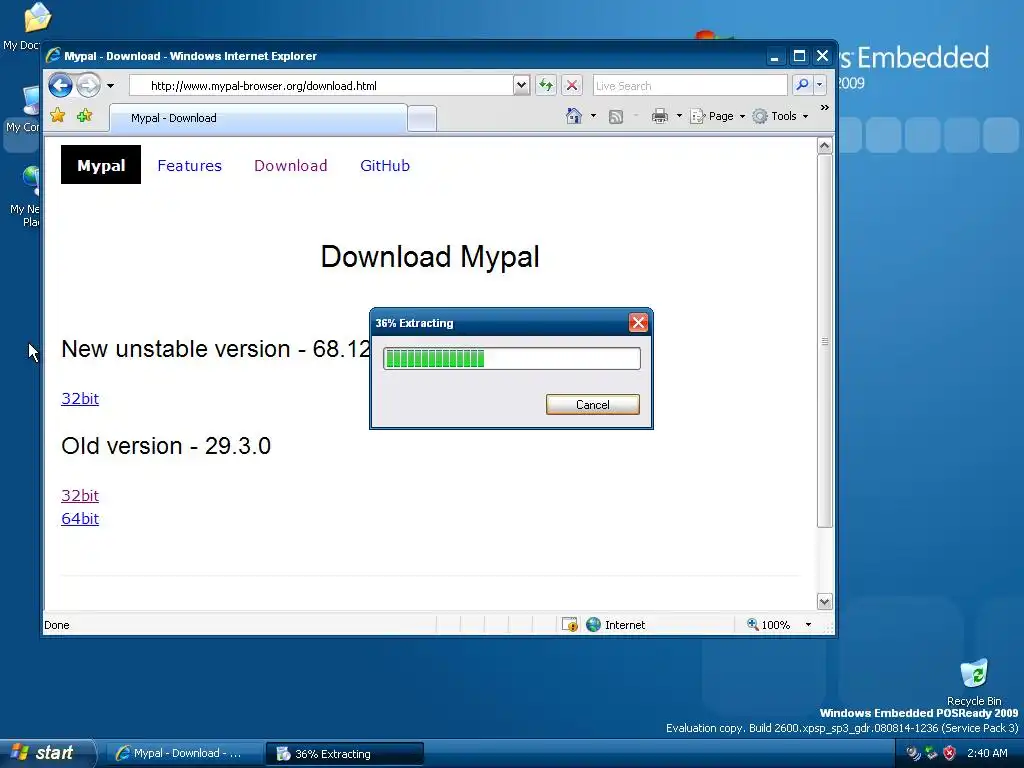The image size is (1024, 768).
Task: Click the Print icon
Action: coord(660,116)
